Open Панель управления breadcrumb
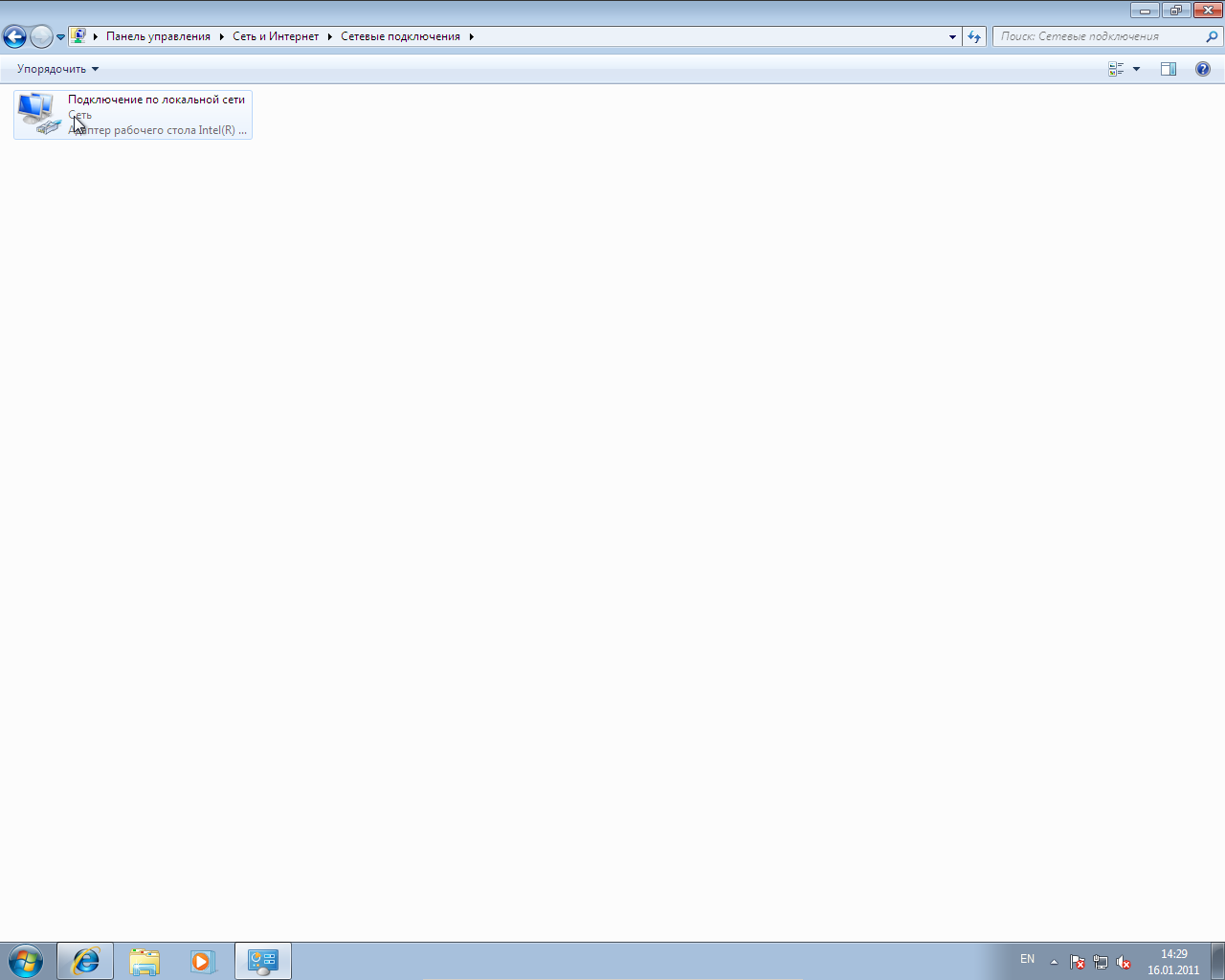This screenshot has height=980, width=1225. point(158,36)
